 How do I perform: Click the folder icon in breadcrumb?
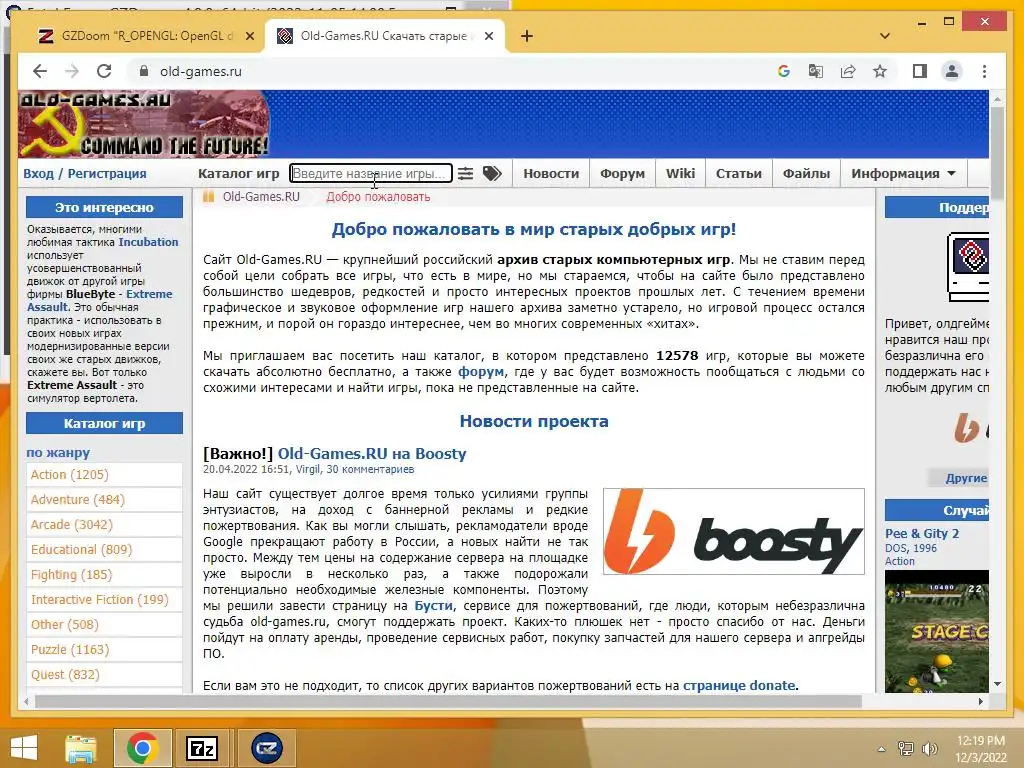(208, 197)
